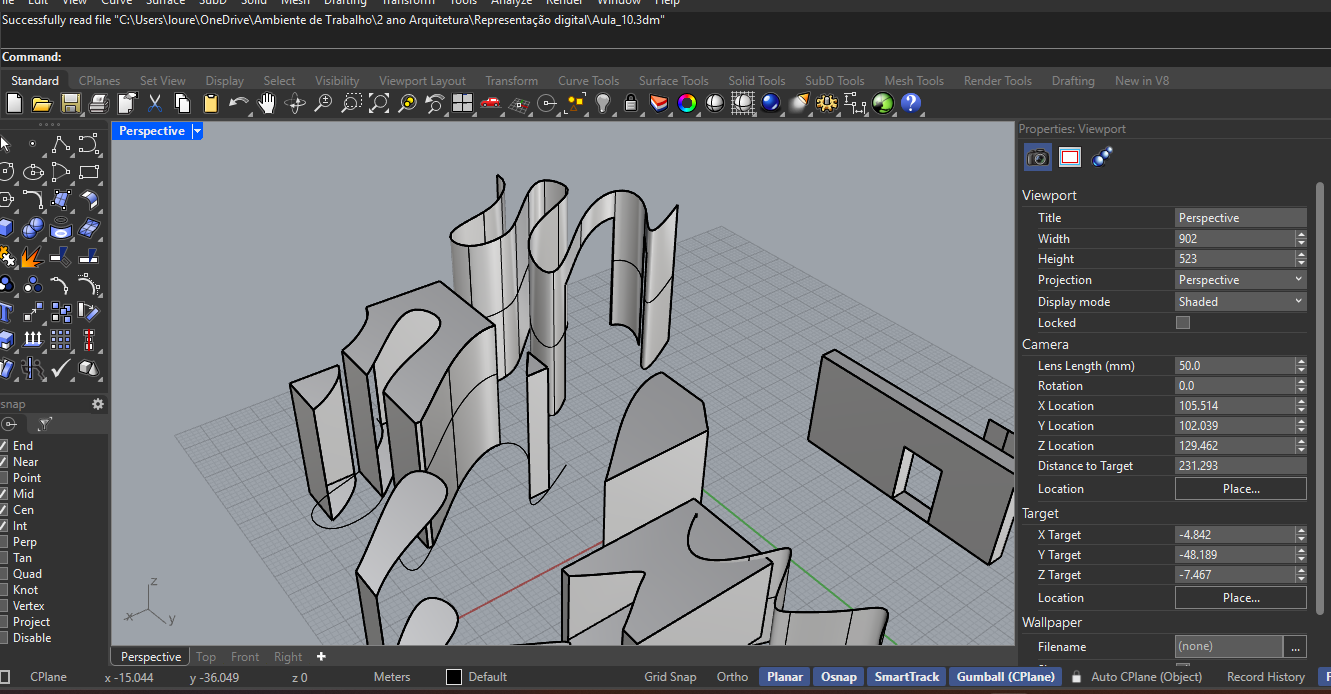This screenshot has width=1331, height=694.
Task: Increase Lens Length using its stepper arrow
Action: tap(1300, 361)
